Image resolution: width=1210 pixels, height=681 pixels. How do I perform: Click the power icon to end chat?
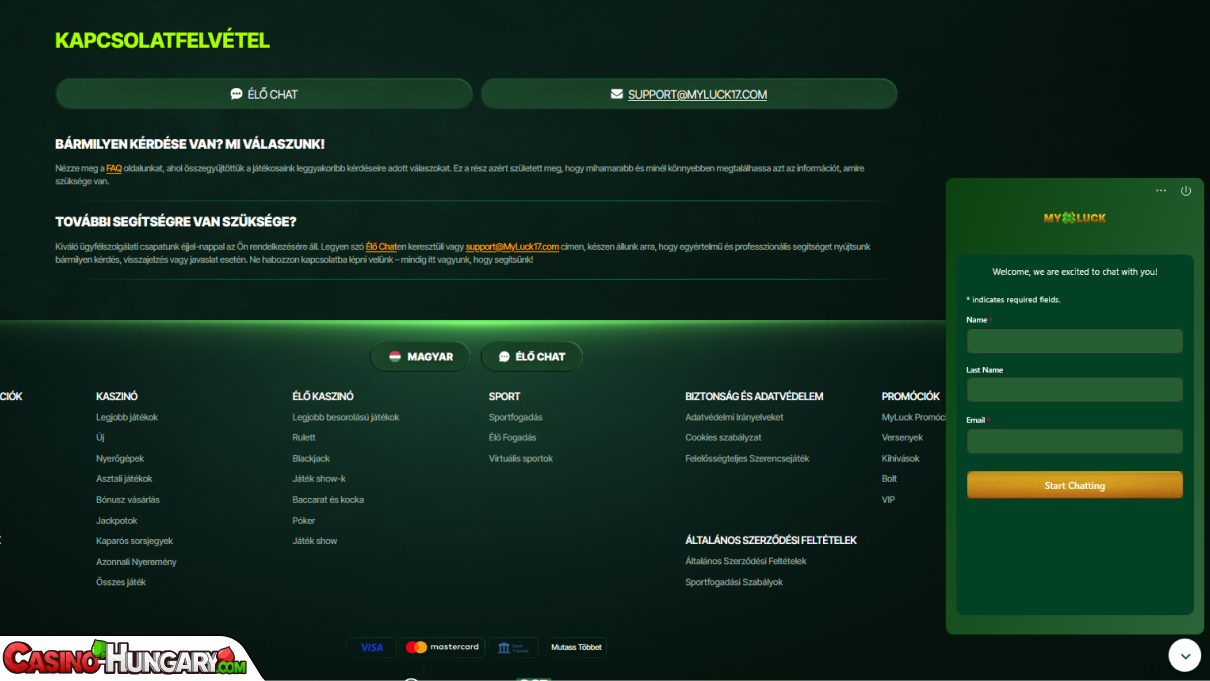point(1186,191)
